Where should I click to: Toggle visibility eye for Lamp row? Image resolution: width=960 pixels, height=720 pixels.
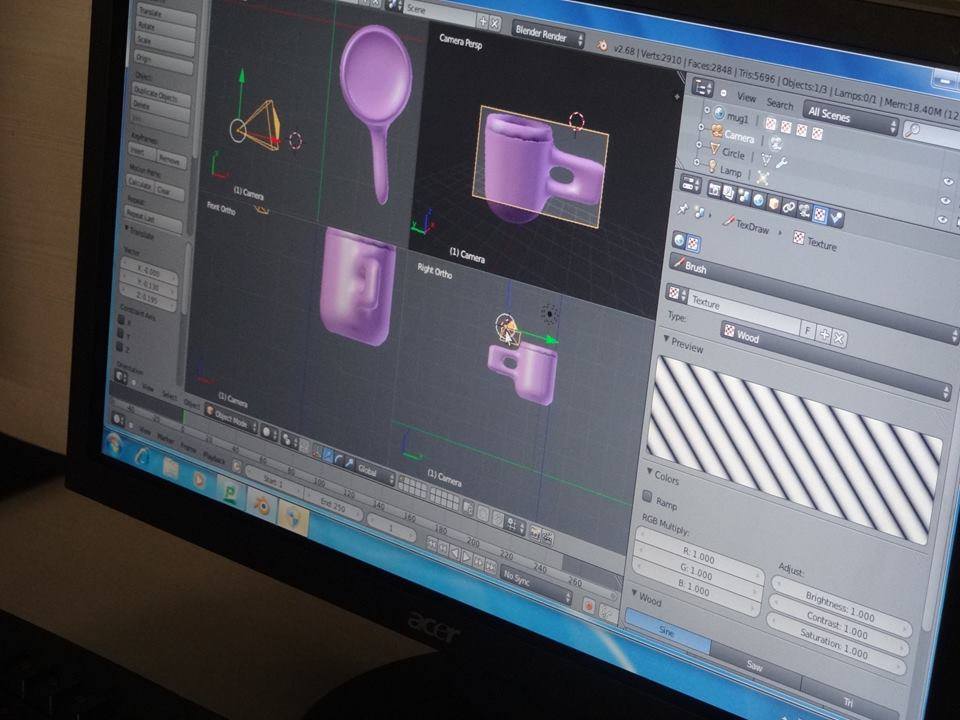[x=944, y=220]
